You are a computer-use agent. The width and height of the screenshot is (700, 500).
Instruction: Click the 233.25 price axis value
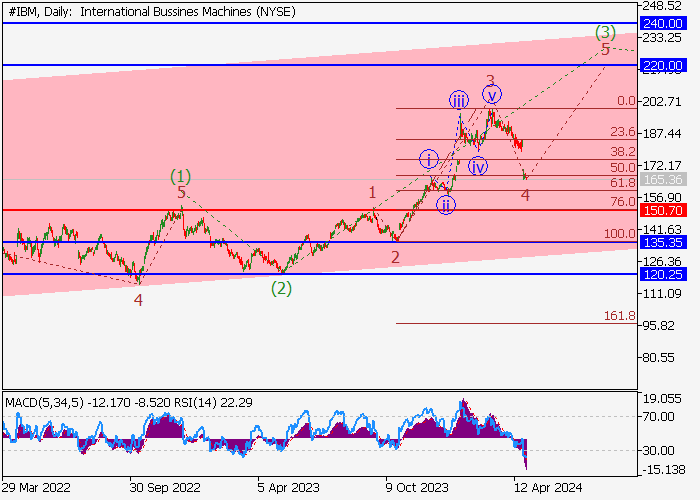click(662, 38)
